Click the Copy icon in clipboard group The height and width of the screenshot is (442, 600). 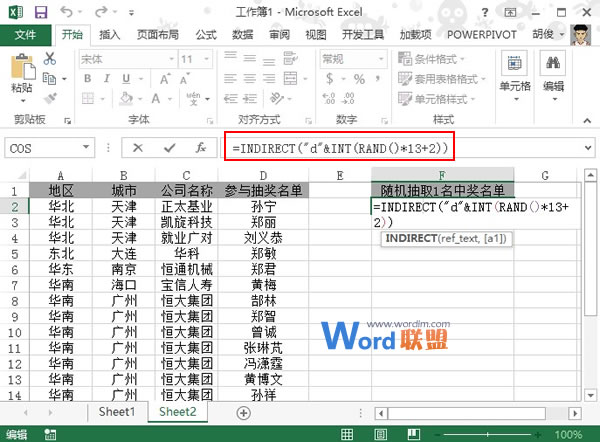point(49,78)
